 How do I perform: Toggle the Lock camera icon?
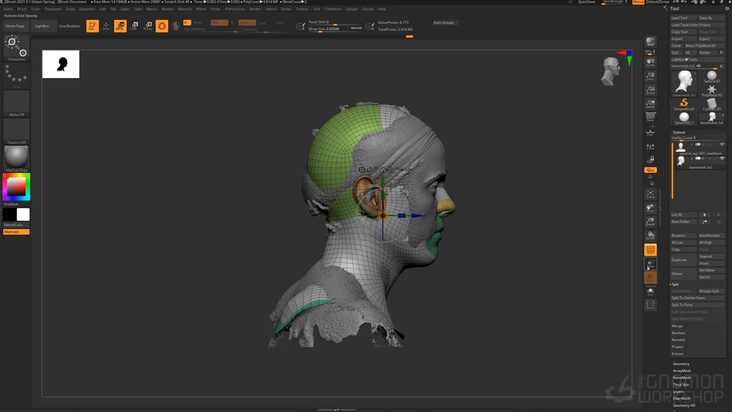pyautogui.click(x=650, y=161)
